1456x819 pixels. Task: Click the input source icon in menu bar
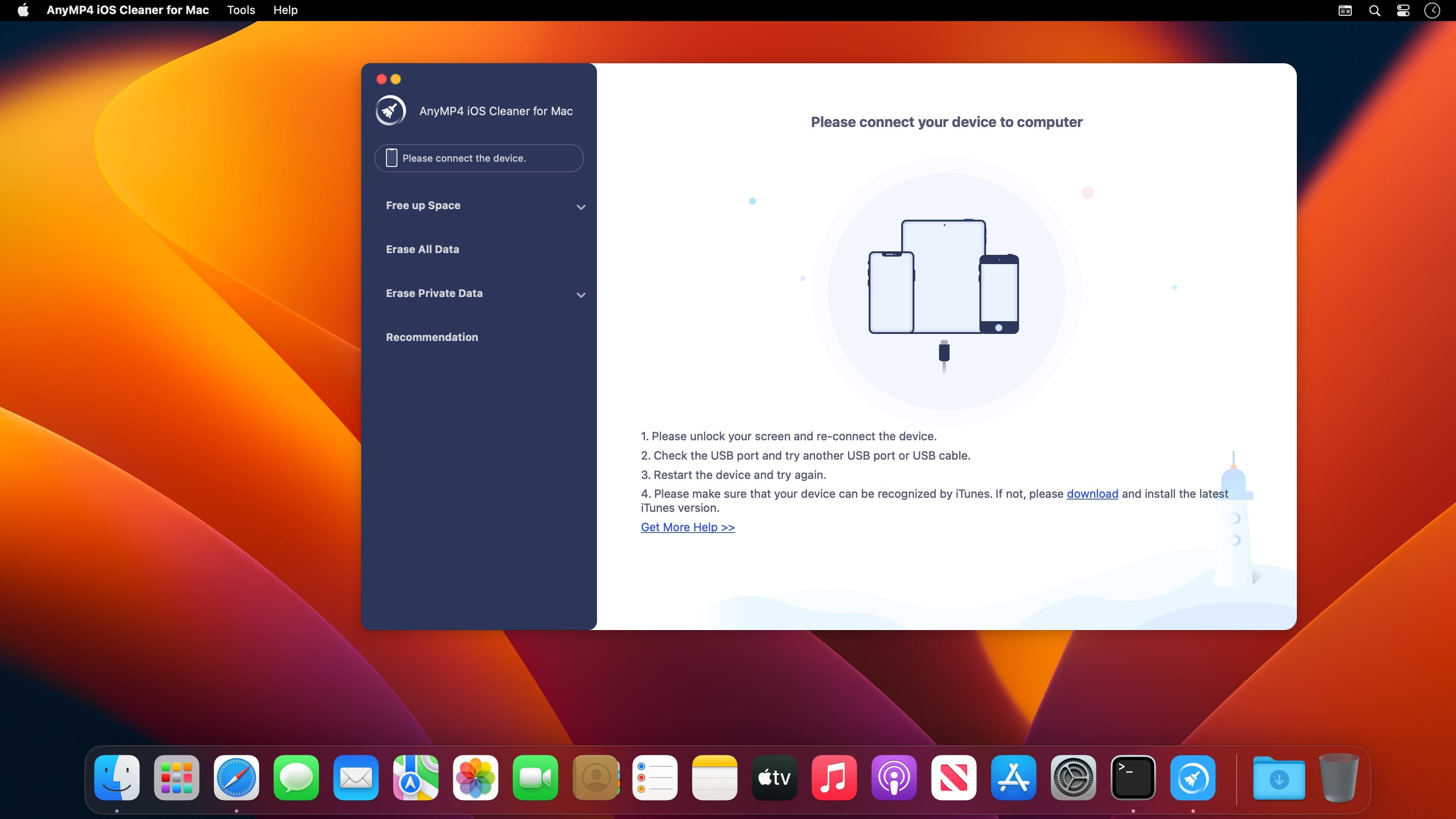(x=1345, y=10)
